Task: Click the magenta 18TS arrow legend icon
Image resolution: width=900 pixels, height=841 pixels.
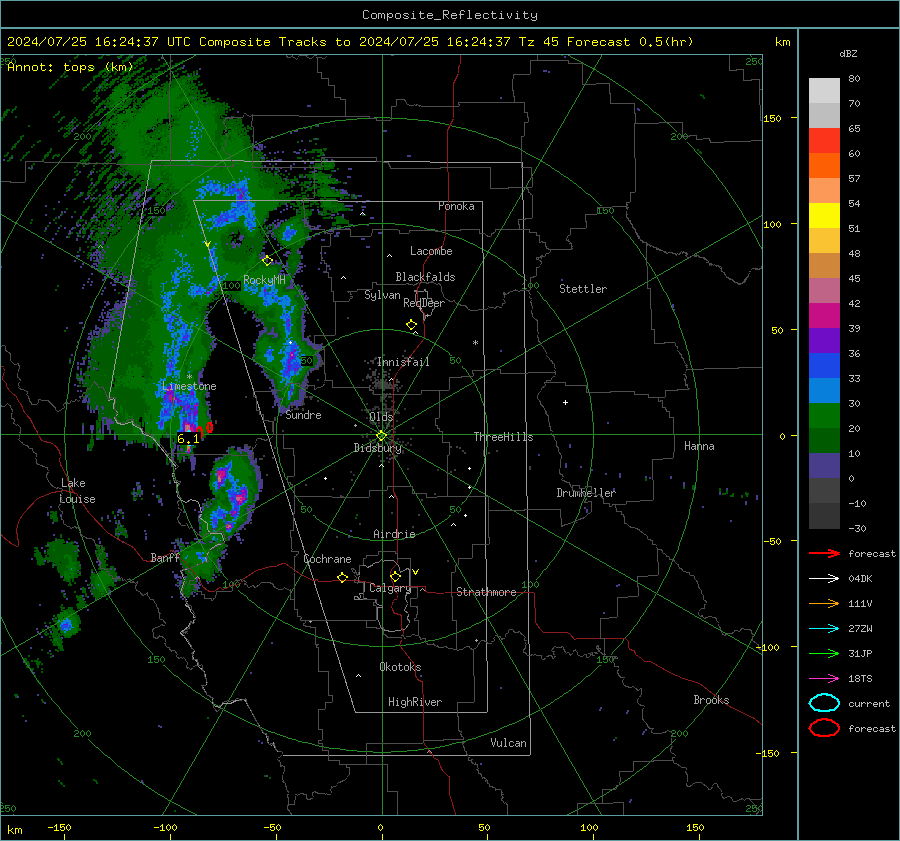Action: (x=824, y=679)
